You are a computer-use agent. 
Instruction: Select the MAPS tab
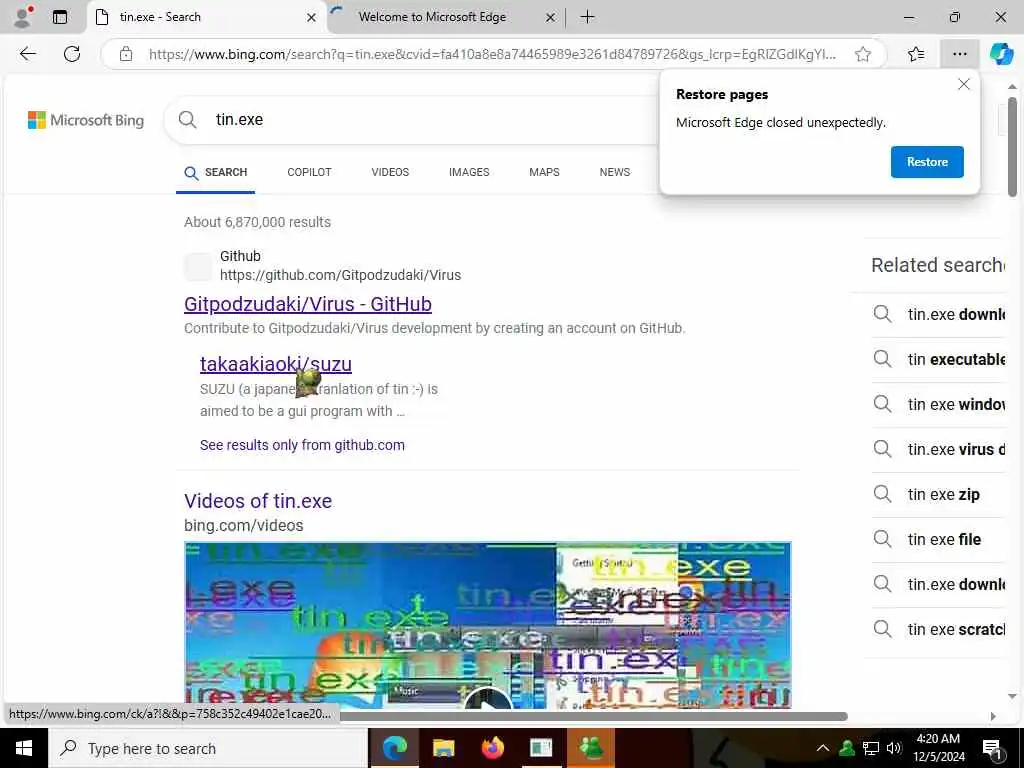click(x=544, y=172)
